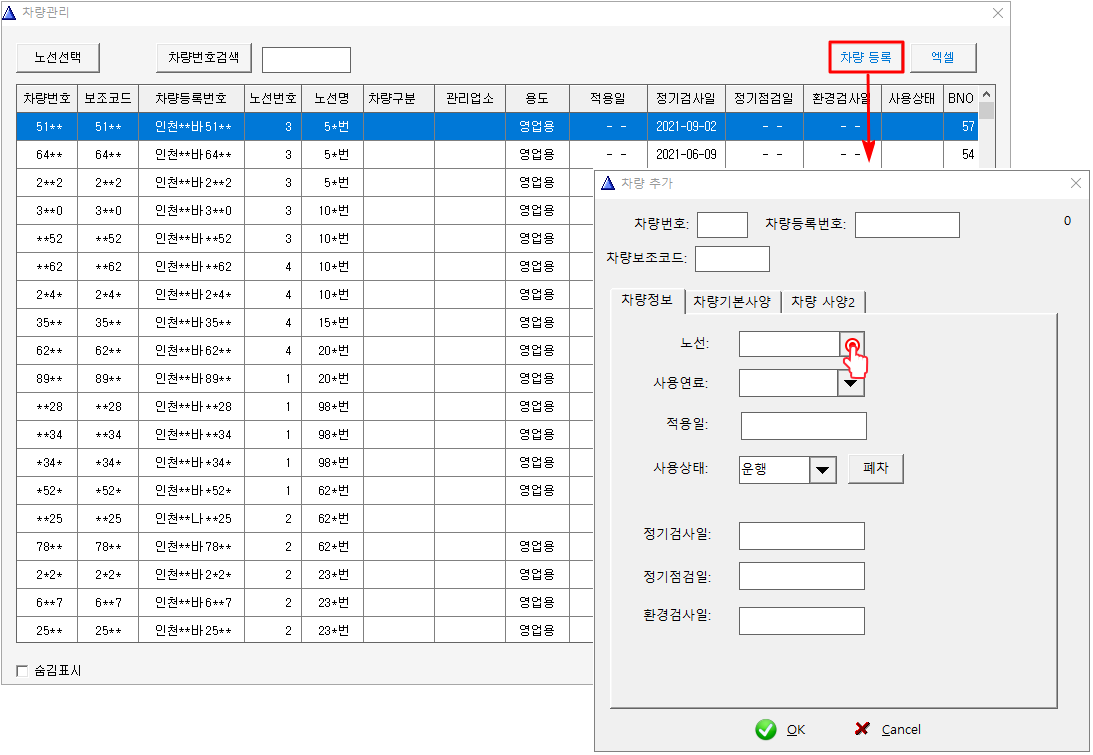Click the 차량구분 column header
1093x755 pixels.
399,98
